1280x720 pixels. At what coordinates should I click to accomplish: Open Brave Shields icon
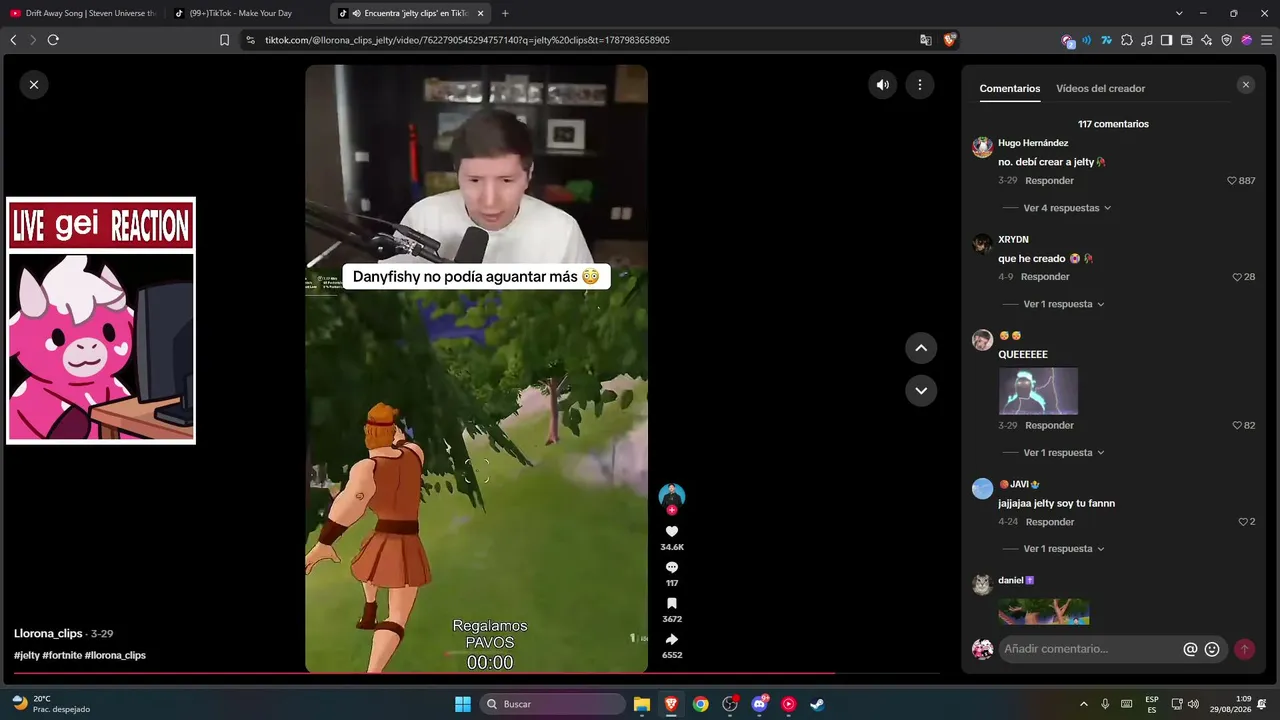(x=950, y=40)
